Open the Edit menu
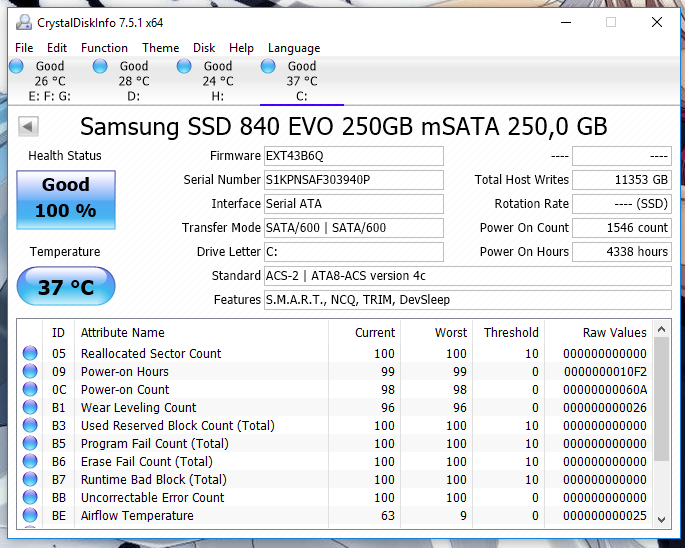Viewport: 685px width, 548px height. (x=57, y=48)
